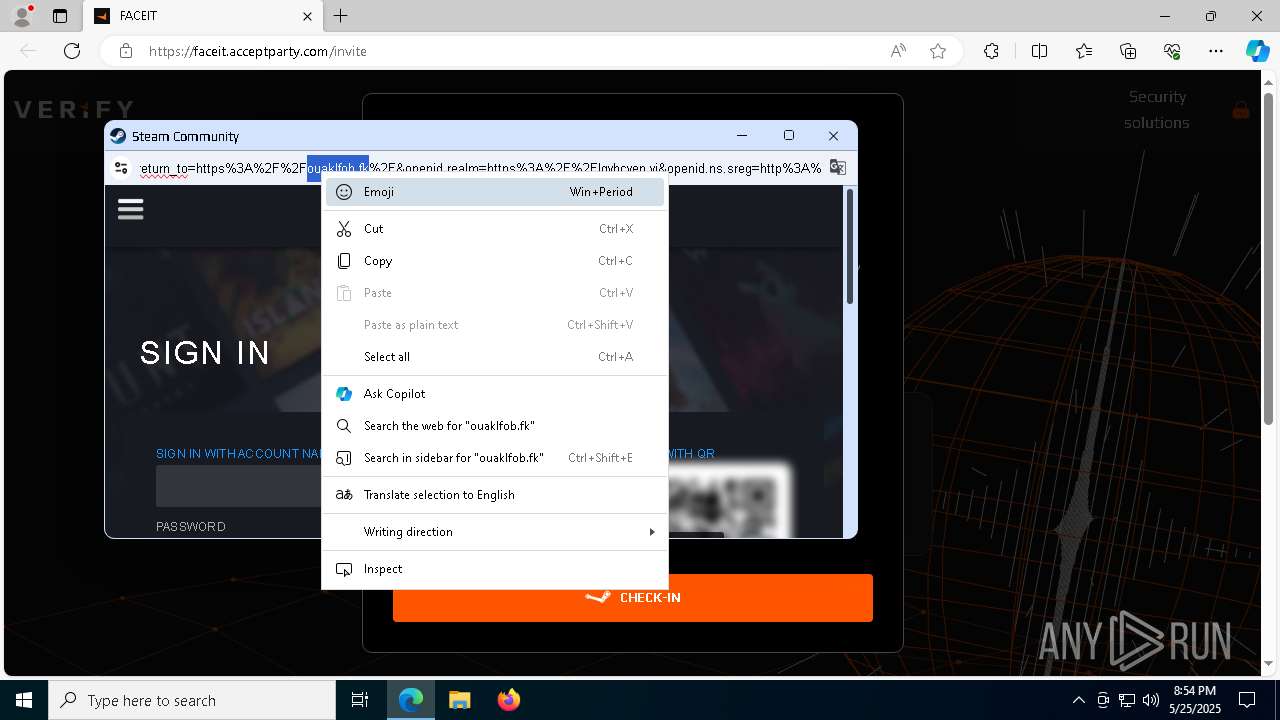The image size is (1280, 720).
Task: Open Edge Settings and more menu
Action: click(1216, 51)
